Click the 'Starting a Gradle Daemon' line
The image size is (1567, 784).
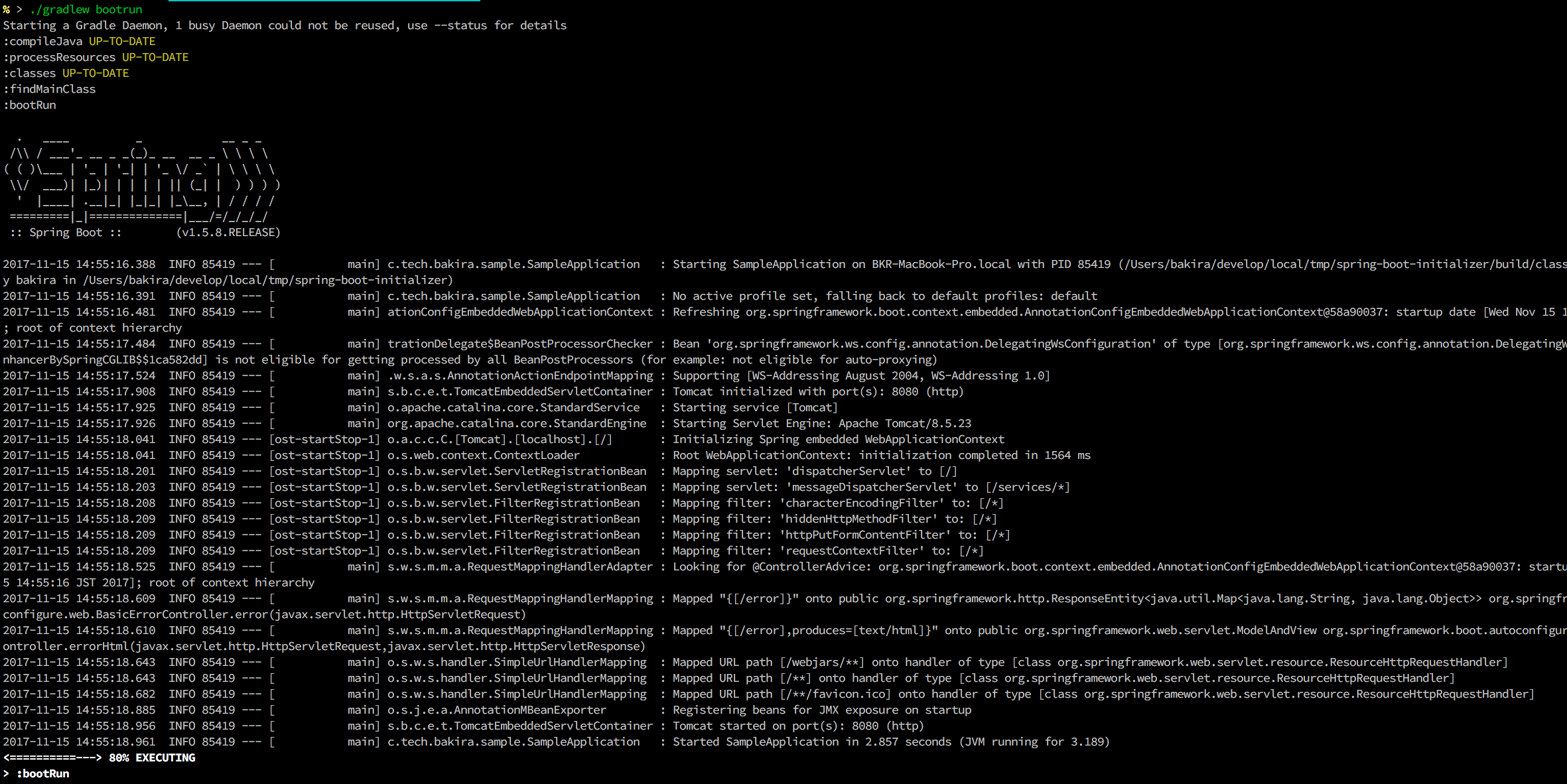tap(285, 25)
